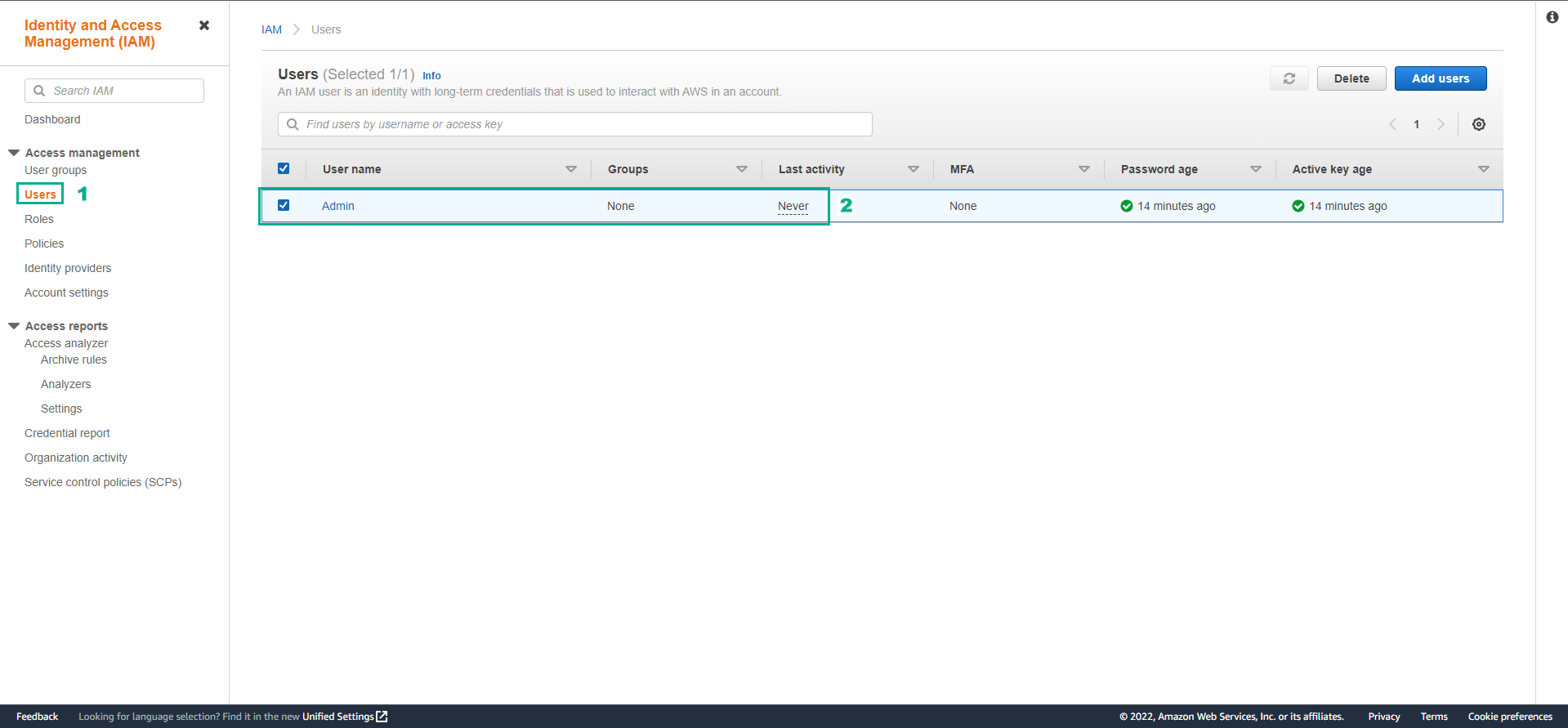Open Roles in sidebar

pos(39,219)
